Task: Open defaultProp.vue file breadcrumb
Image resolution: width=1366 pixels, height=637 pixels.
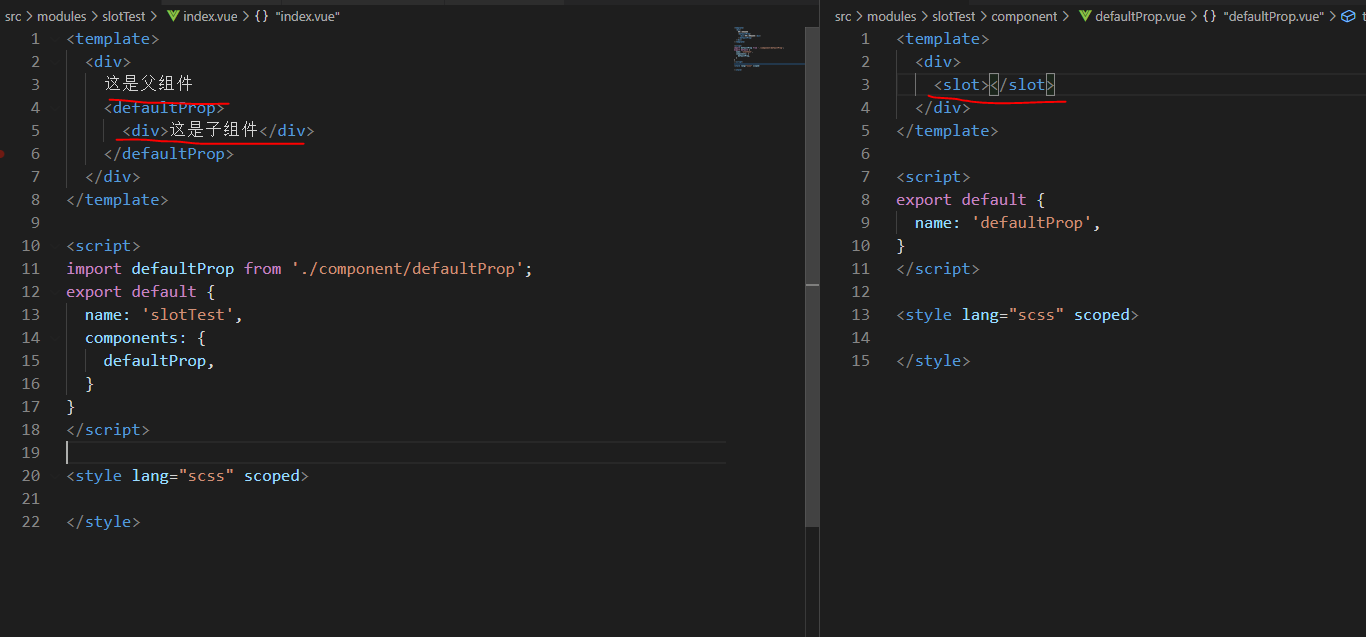Action: point(1140,16)
